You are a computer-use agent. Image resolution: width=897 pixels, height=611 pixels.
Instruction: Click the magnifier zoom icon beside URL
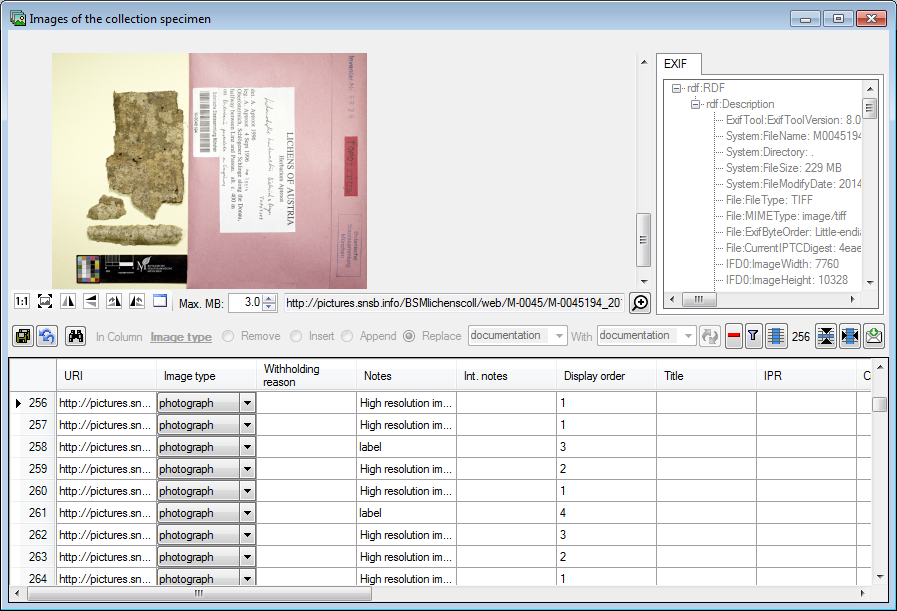pyautogui.click(x=640, y=303)
